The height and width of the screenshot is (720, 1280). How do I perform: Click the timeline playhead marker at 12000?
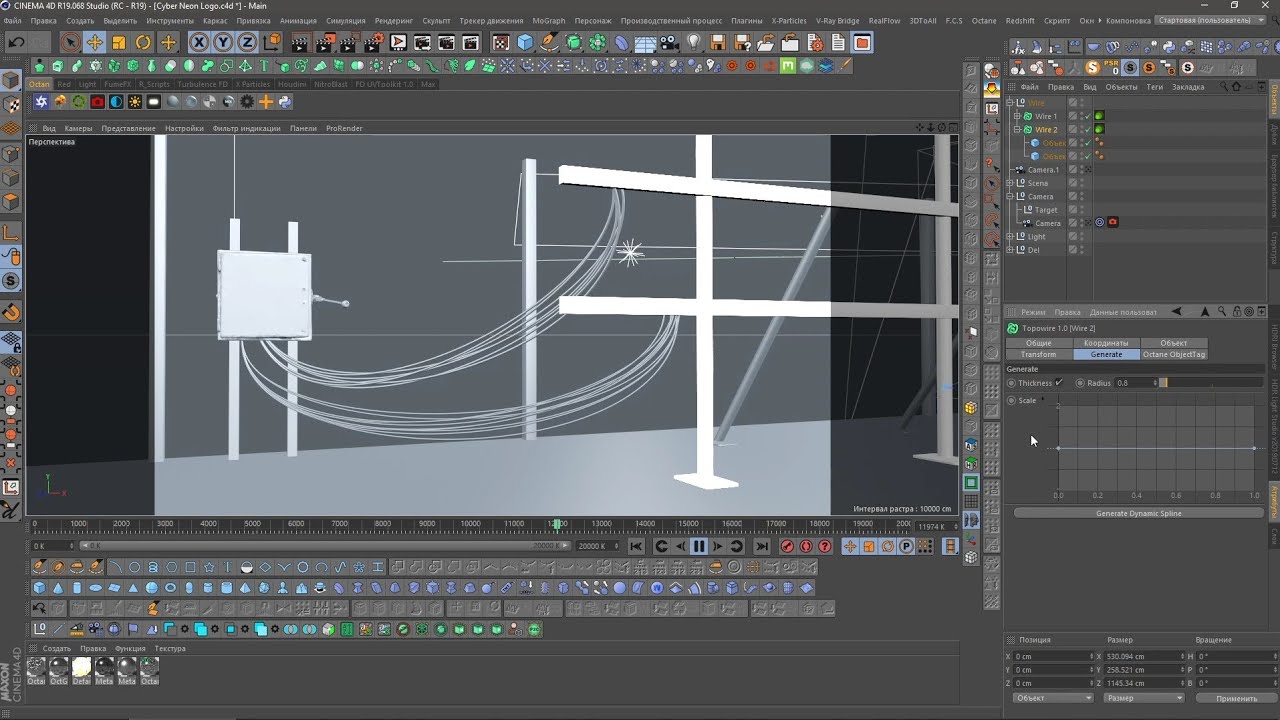coord(558,524)
